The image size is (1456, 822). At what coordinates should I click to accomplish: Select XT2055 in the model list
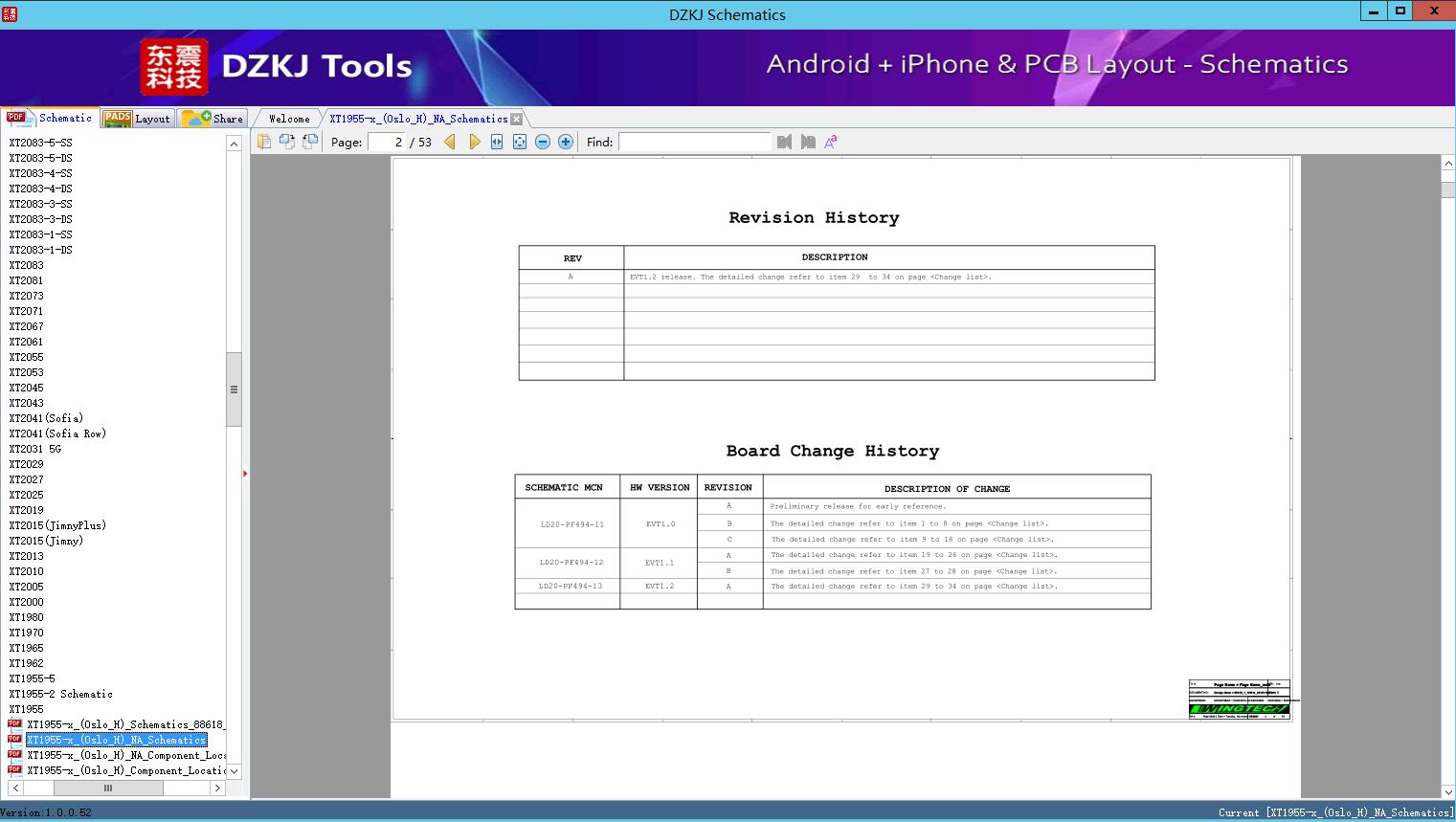(x=27, y=357)
